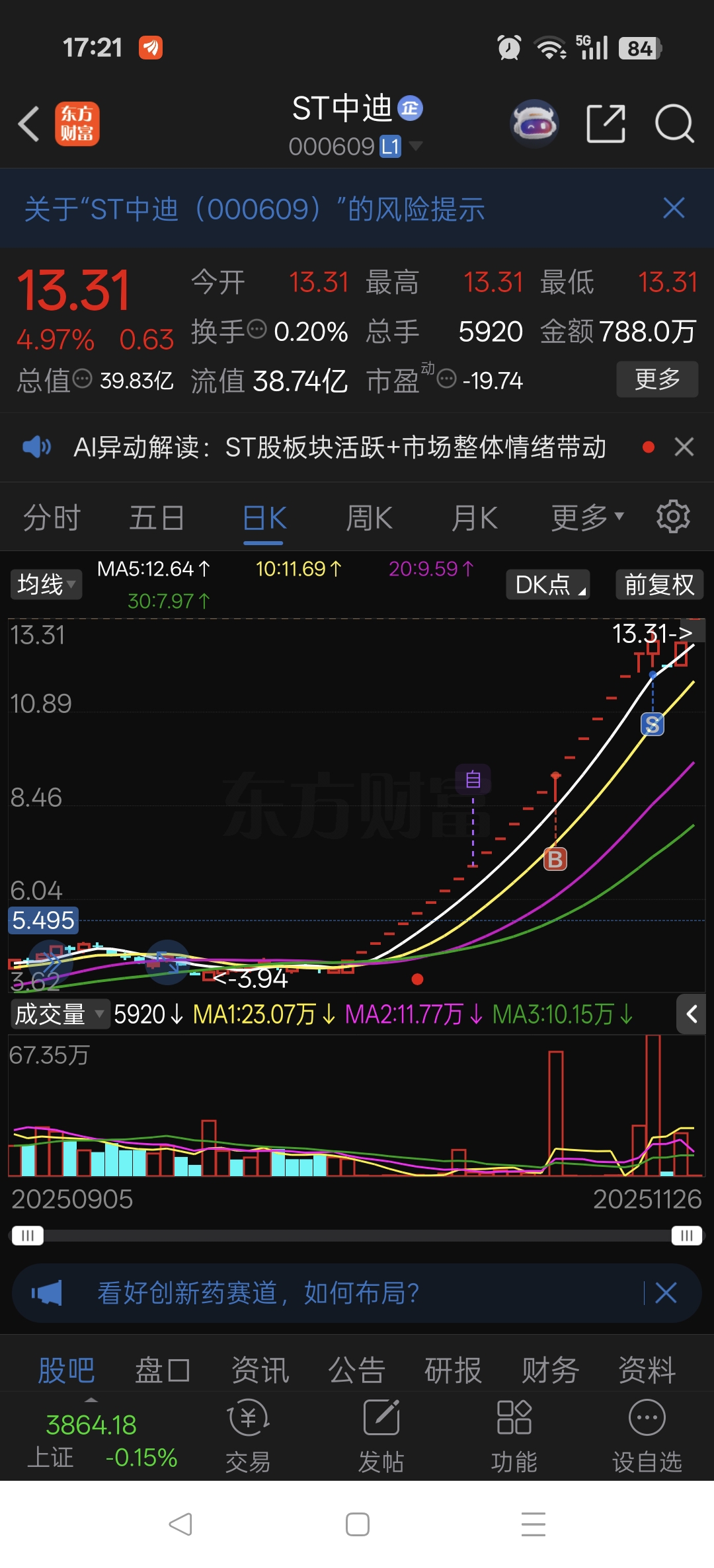Open search with magnifier icon
Image resolution: width=714 pixels, height=1568 pixels.
point(674,124)
